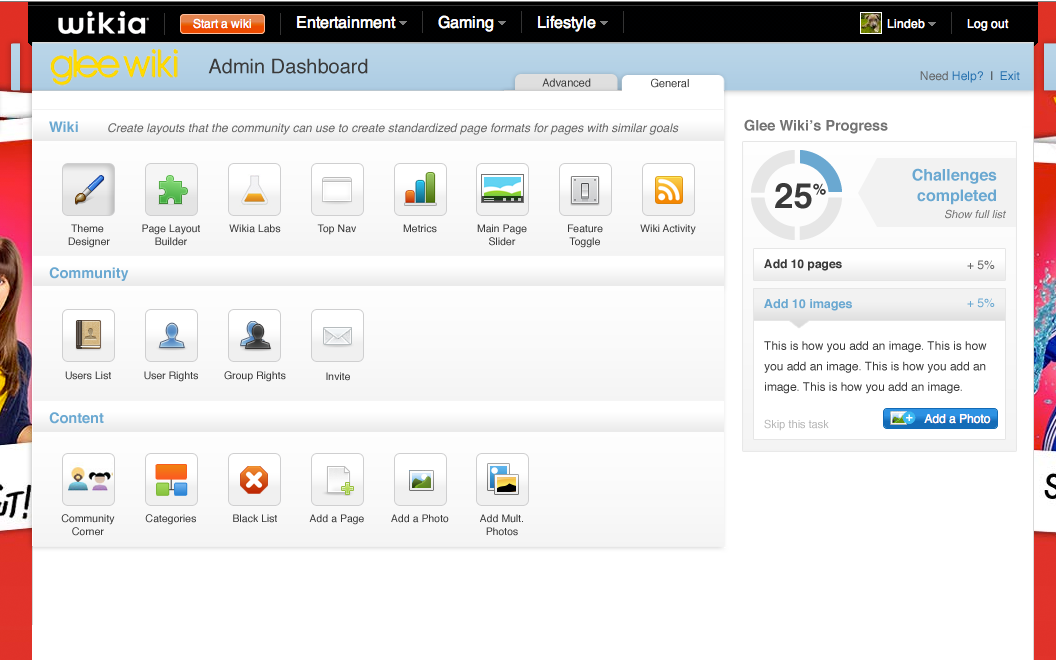The image size is (1056, 660).
Task: Expand the Gaming dropdown menu
Action: [471, 23]
